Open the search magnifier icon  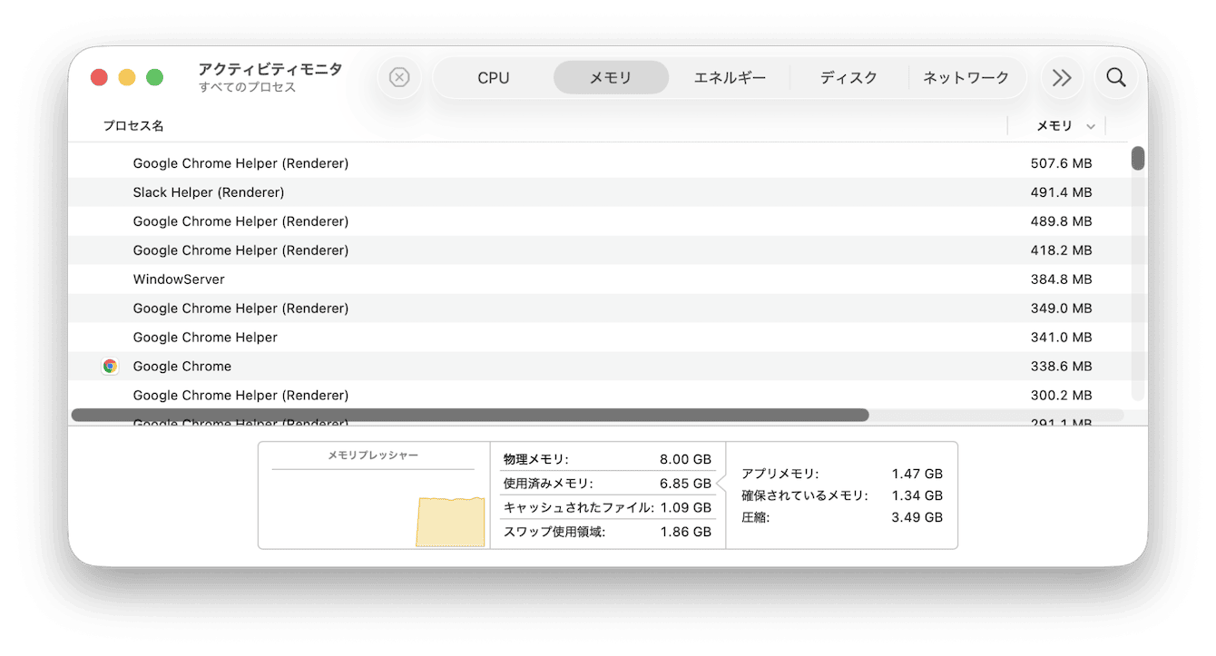[x=1116, y=77]
